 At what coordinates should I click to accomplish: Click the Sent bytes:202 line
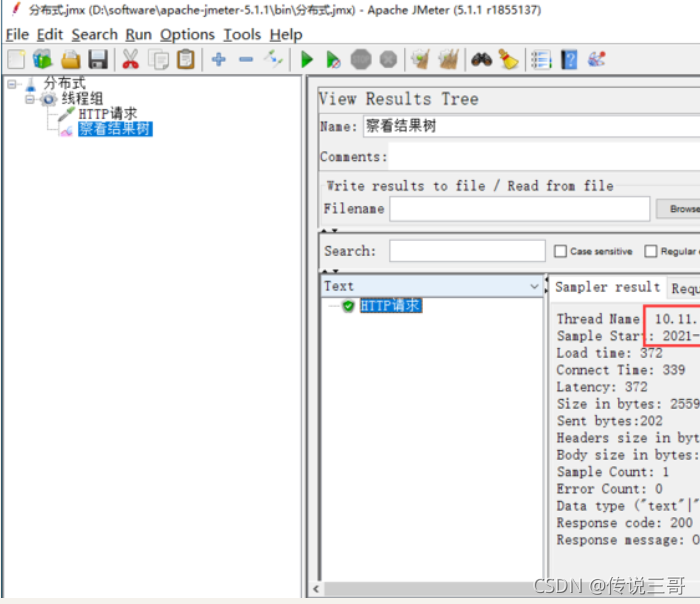[x=610, y=421]
